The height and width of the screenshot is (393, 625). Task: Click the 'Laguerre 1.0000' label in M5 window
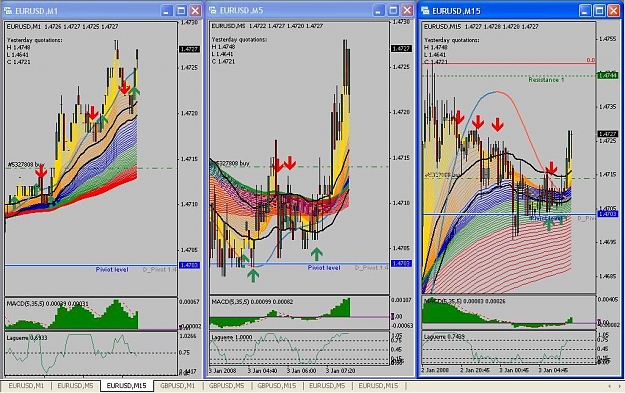[x=231, y=337]
